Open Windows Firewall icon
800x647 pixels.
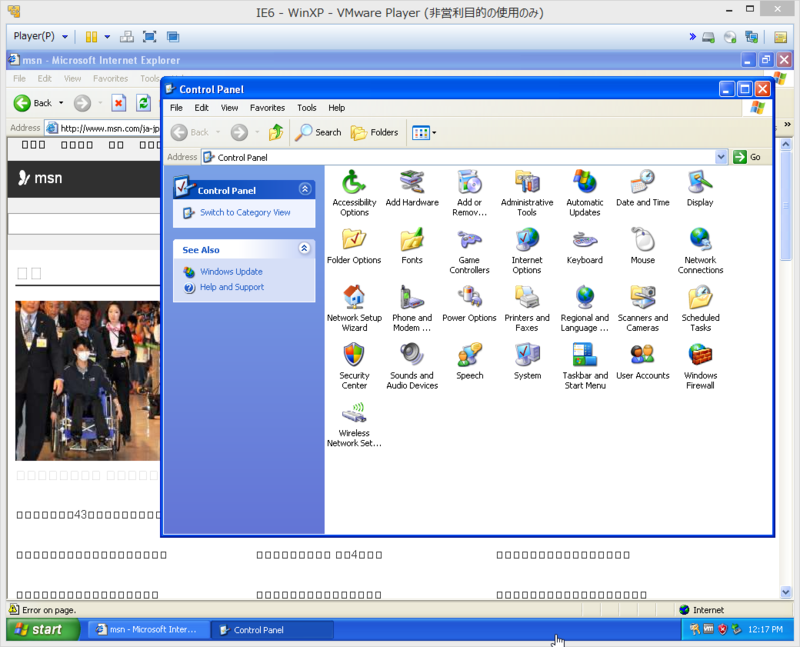pos(700,366)
